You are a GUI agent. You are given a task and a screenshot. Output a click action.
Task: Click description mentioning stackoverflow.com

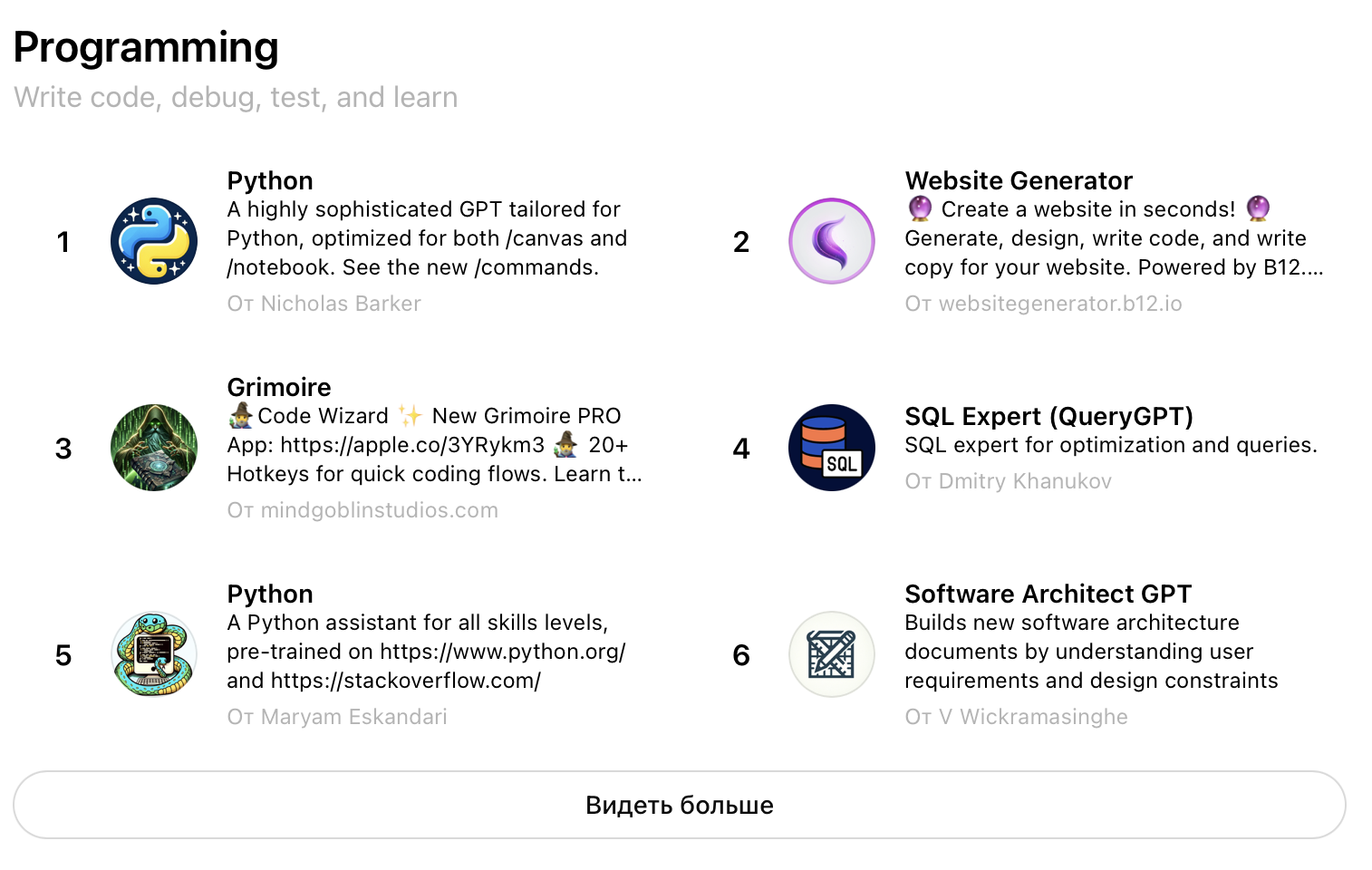426,652
